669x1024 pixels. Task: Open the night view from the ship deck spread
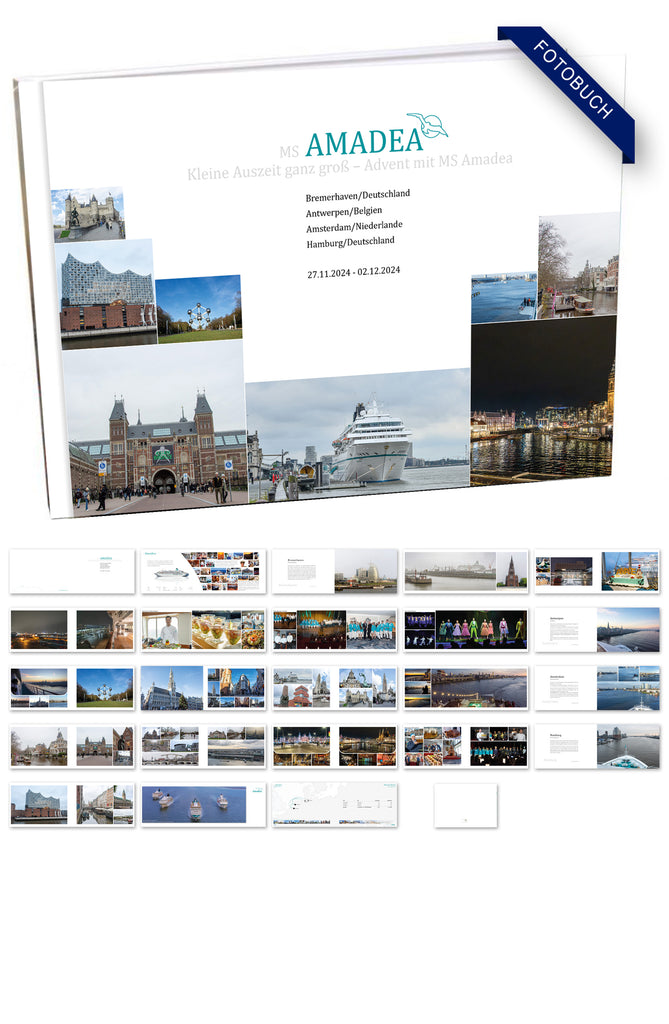72,630
